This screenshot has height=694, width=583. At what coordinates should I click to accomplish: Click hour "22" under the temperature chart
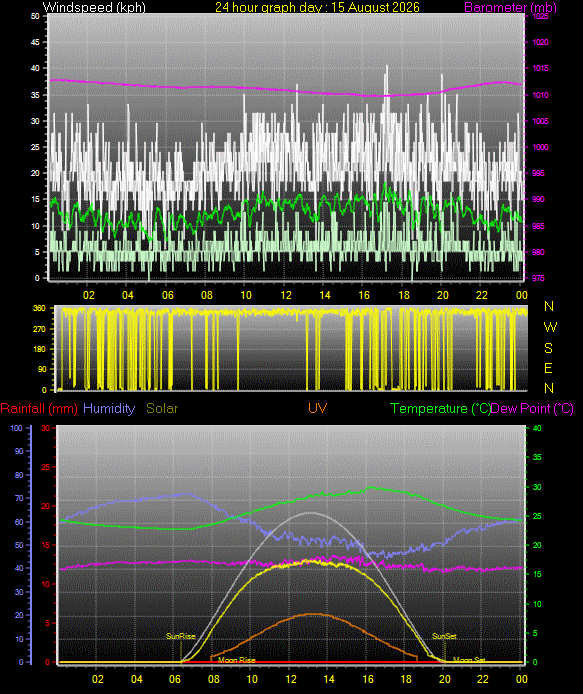[x=483, y=679]
